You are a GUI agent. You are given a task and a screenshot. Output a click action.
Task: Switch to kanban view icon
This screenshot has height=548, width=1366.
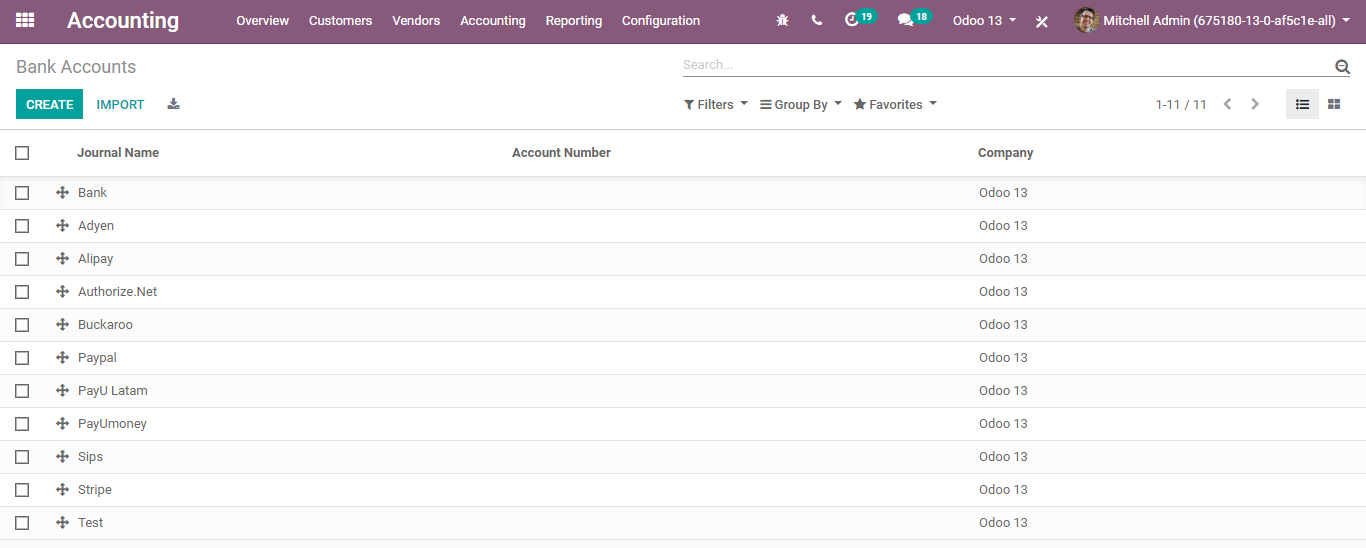(x=1334, y=104)
